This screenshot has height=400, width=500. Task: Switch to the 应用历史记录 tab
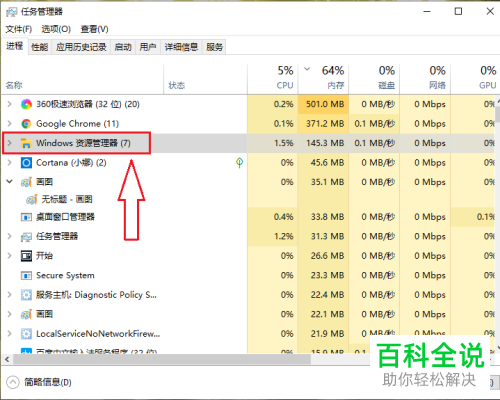coord(81,47)
